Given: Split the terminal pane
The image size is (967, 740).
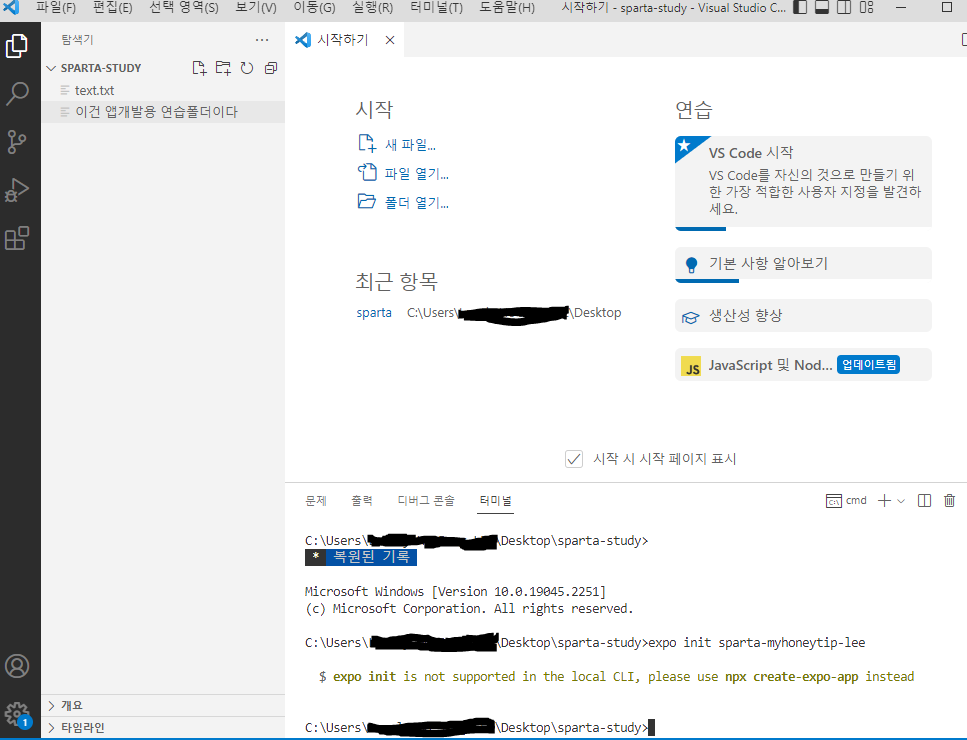Looking at the screenshot, I should (x=924, y=501).
